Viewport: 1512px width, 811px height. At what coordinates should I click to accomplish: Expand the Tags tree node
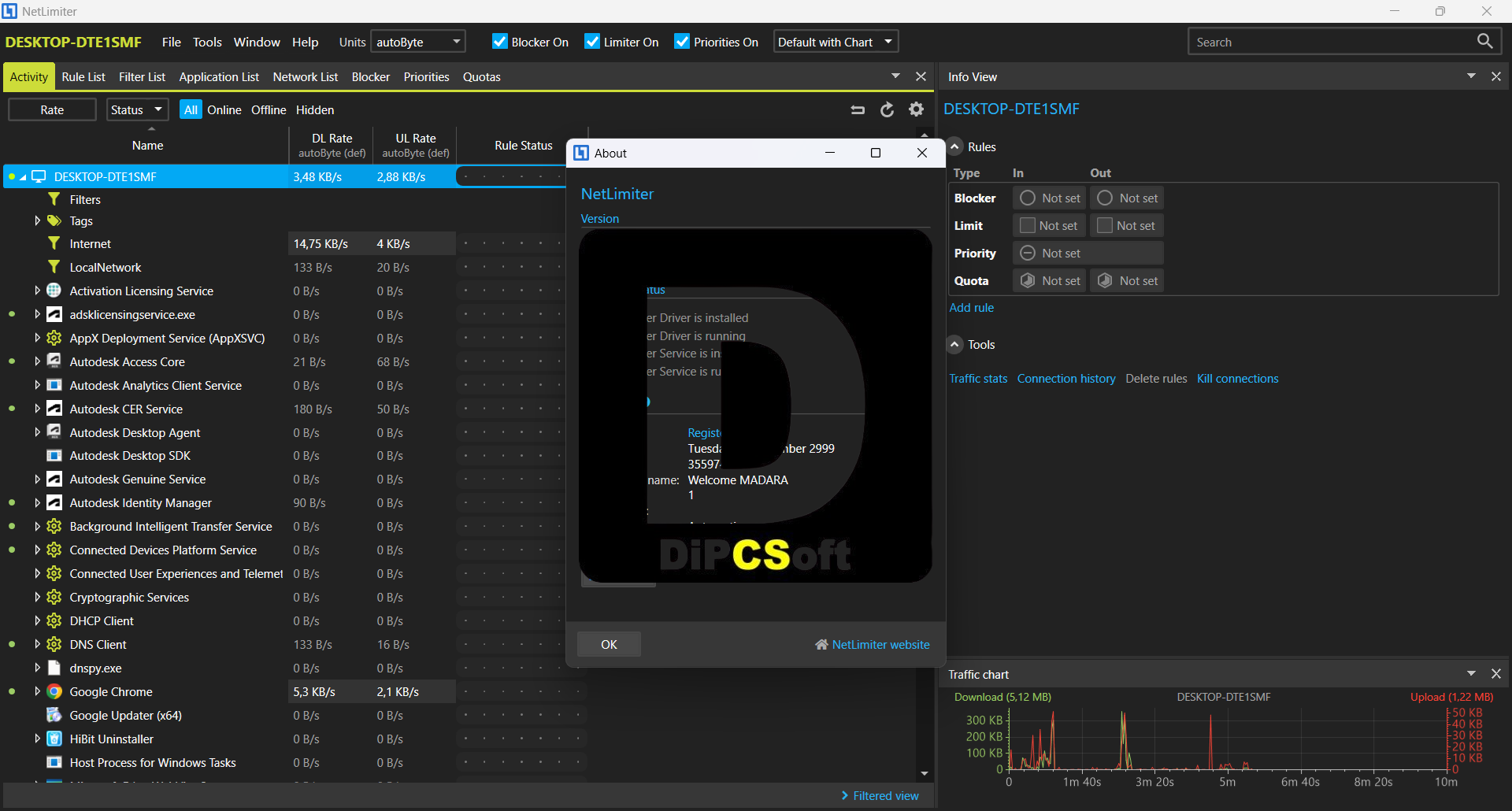(x=37, y=220)
